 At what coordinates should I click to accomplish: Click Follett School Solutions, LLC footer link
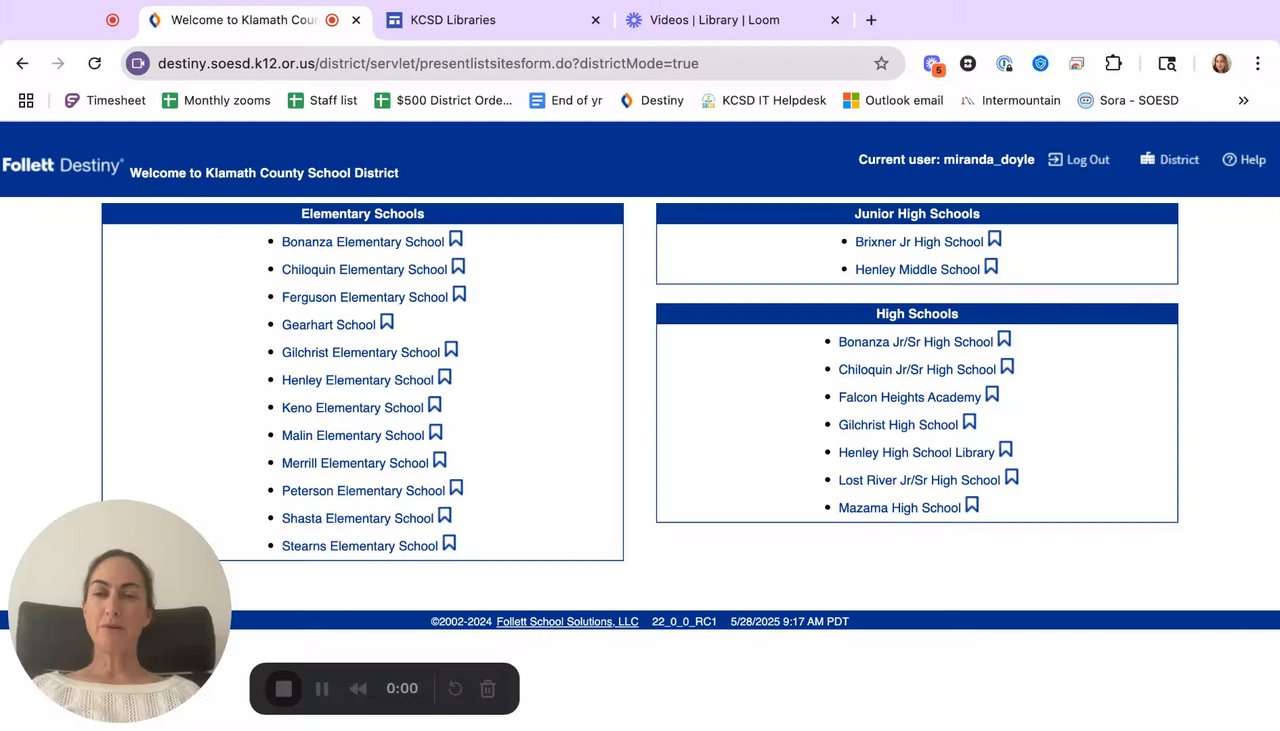point(567,622)
